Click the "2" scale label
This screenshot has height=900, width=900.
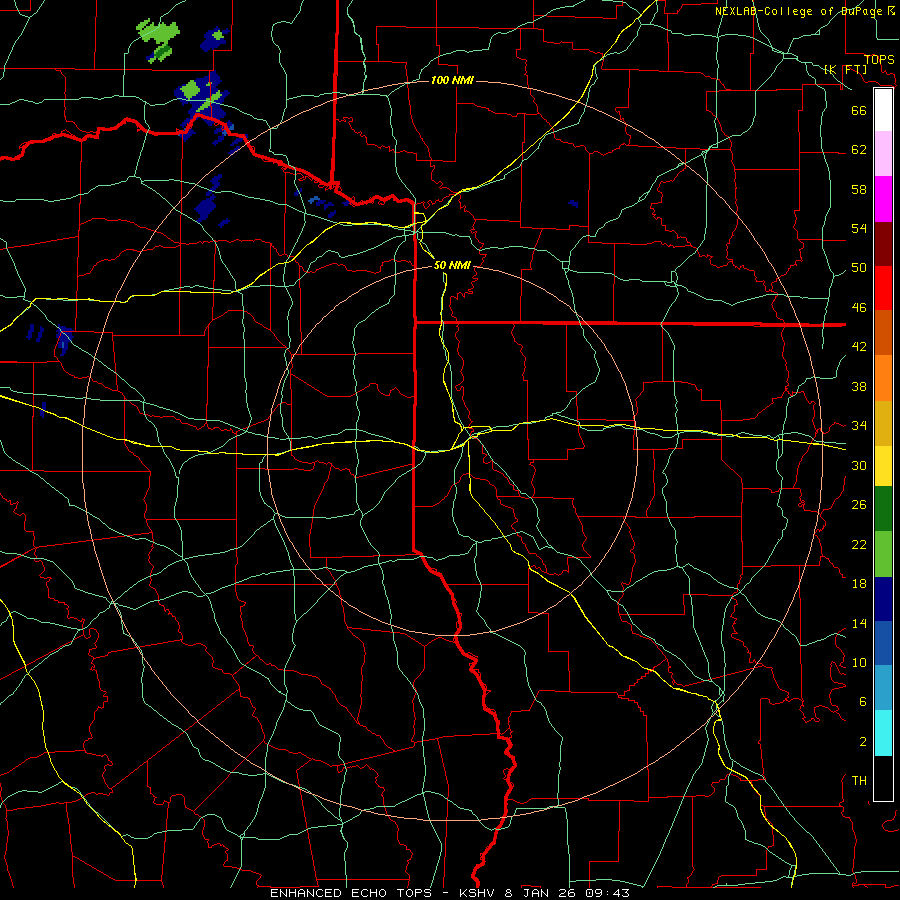863,742
